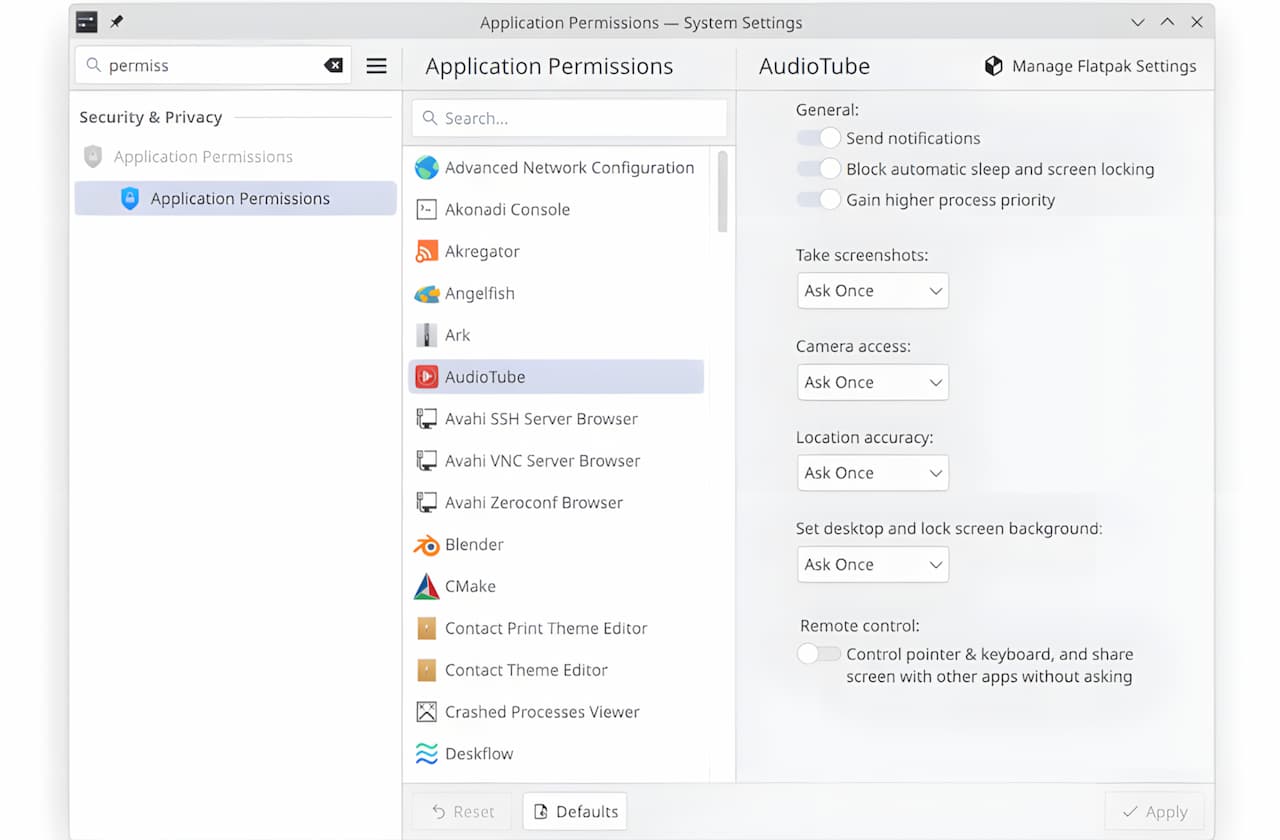Pin the window with pin icon
1280x840 pixels.
pyautogui.click(x=117, y=22)
